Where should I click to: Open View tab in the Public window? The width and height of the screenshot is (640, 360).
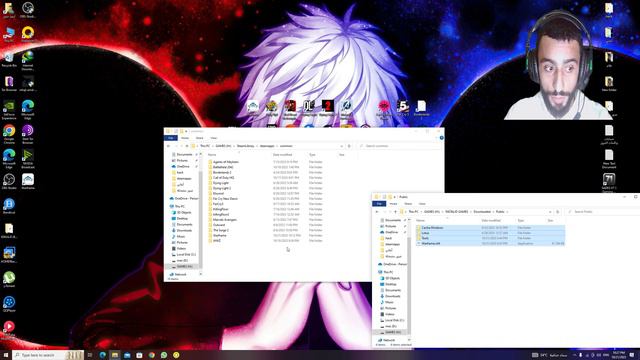tap(422, 203)
